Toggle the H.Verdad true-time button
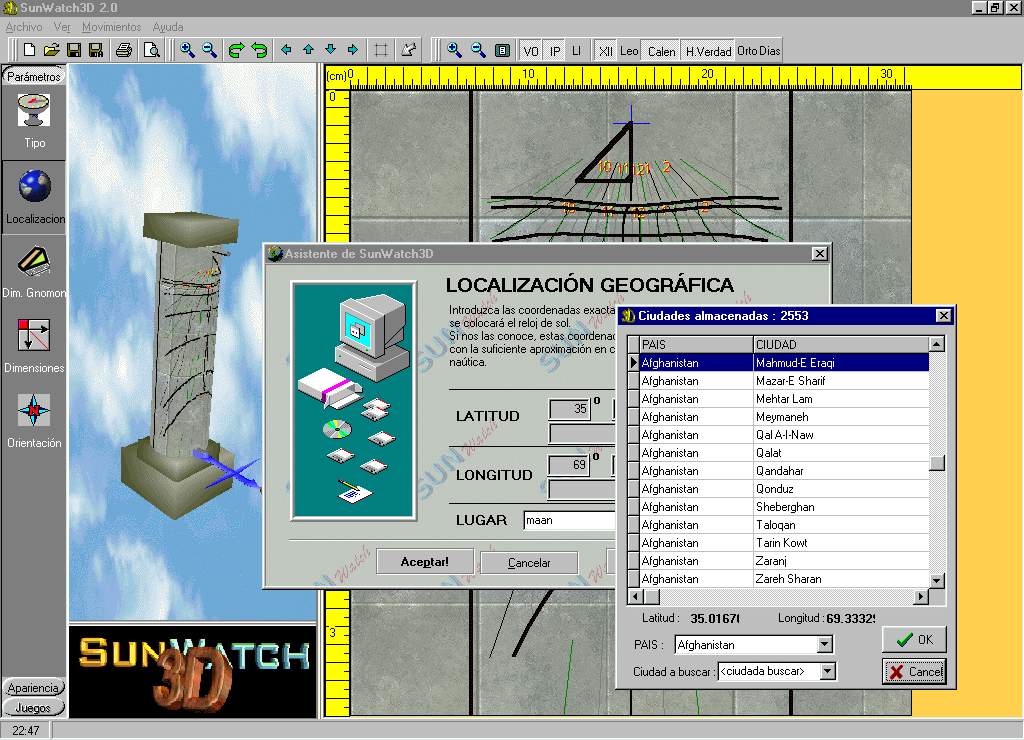Viewport: 1024px width, 740px height. 708,51
